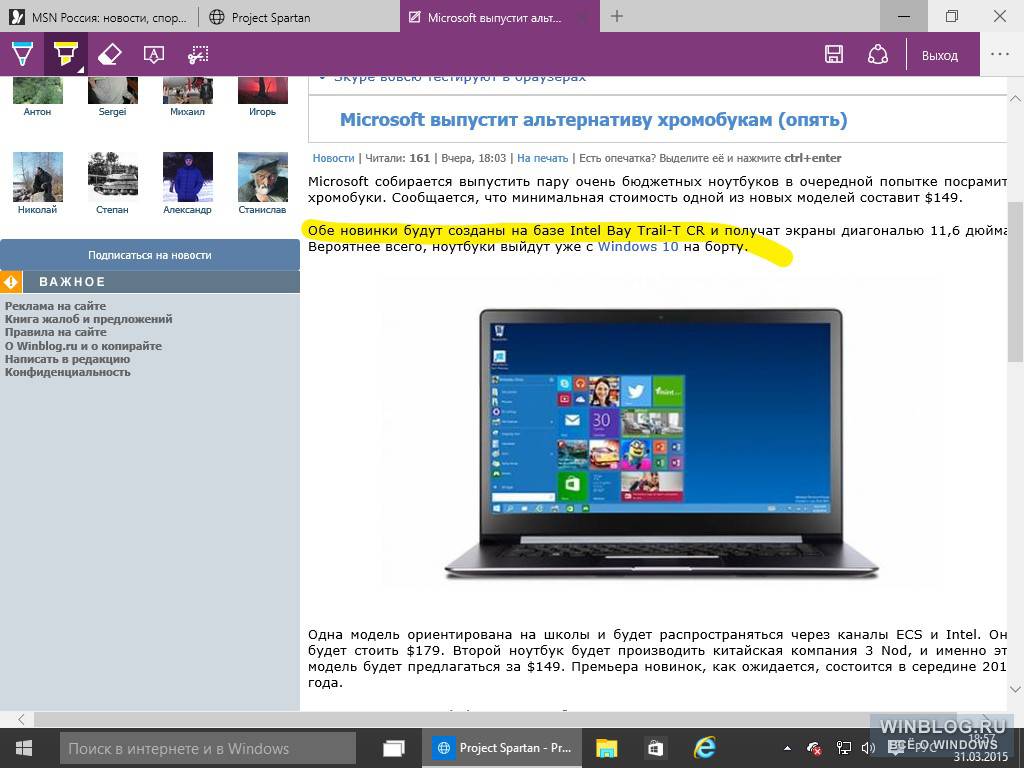
Task: Open О Winblog.ru и о копирайте link
Action: 83,346
